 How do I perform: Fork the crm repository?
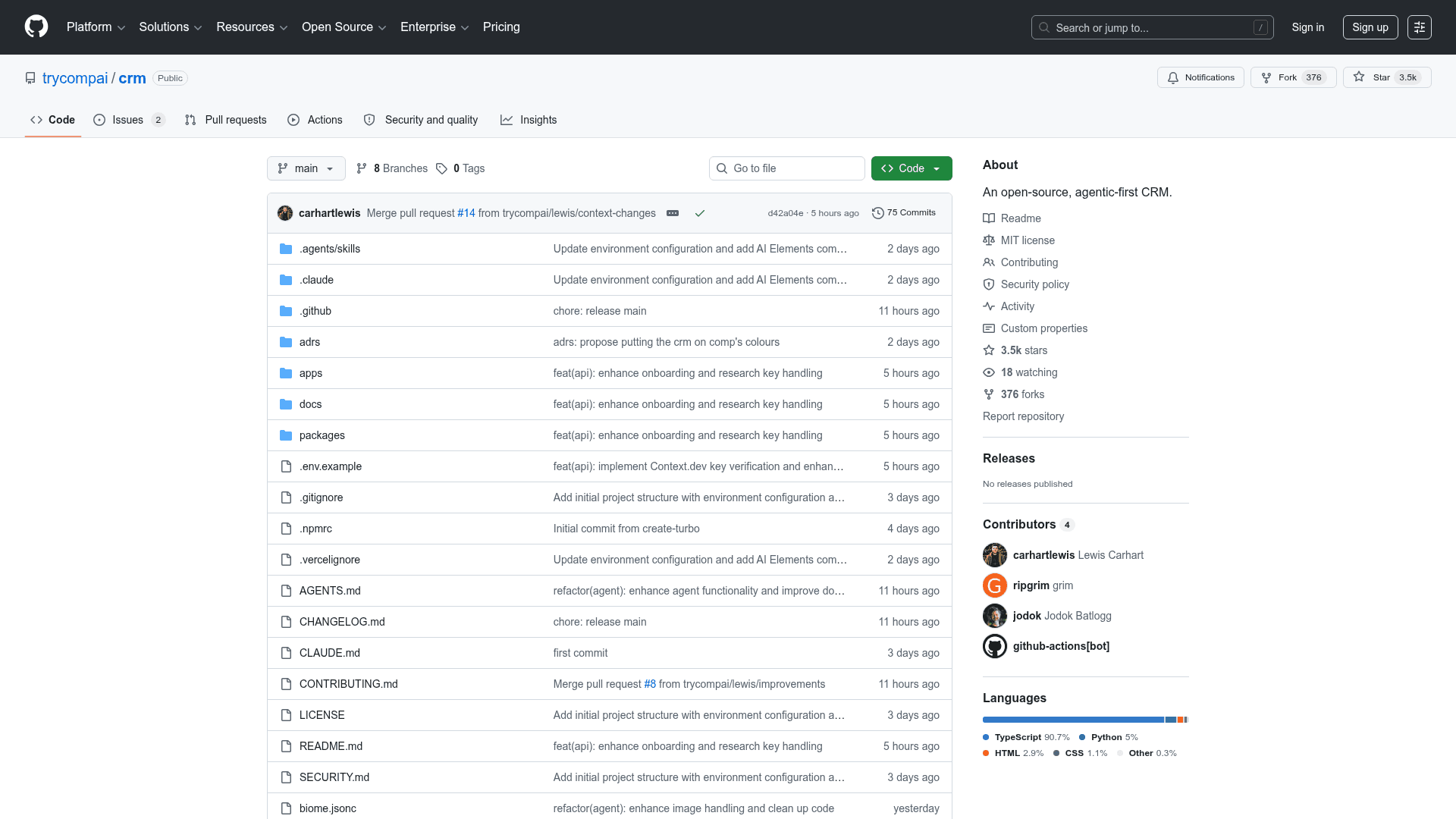tap(1294, 77)
